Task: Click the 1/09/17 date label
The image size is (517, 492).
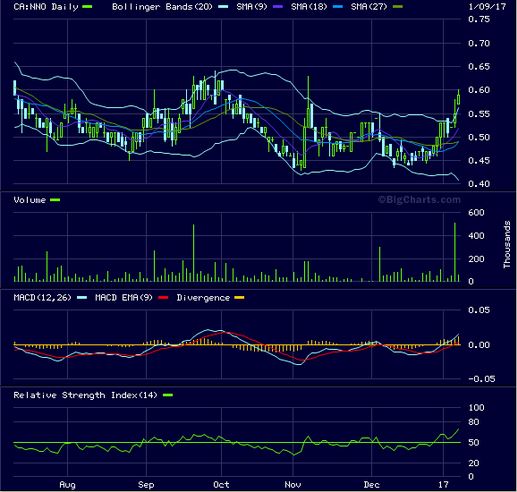Action: pos(487,7)
